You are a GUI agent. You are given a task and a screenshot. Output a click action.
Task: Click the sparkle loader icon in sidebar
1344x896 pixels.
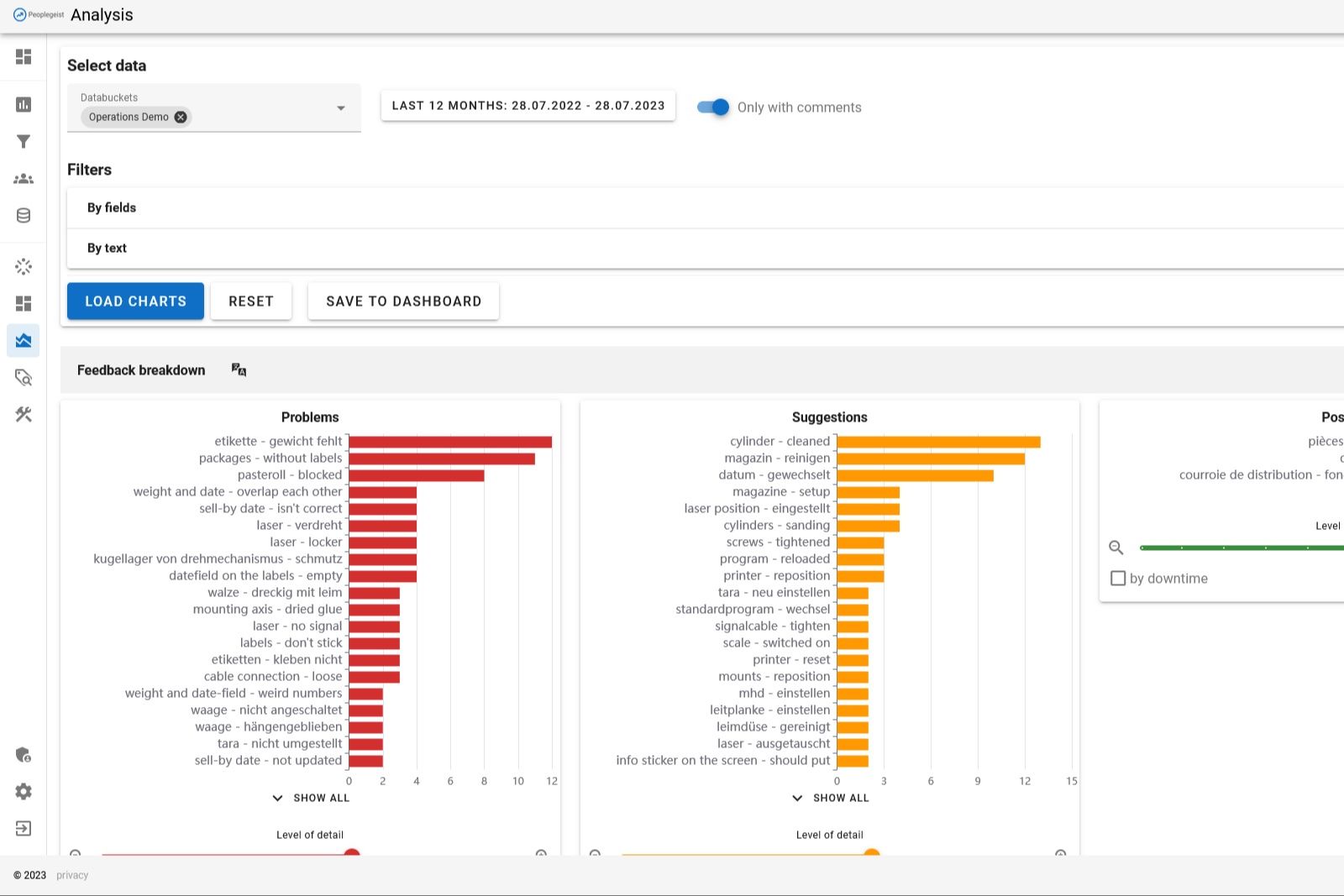pos(24,266)
